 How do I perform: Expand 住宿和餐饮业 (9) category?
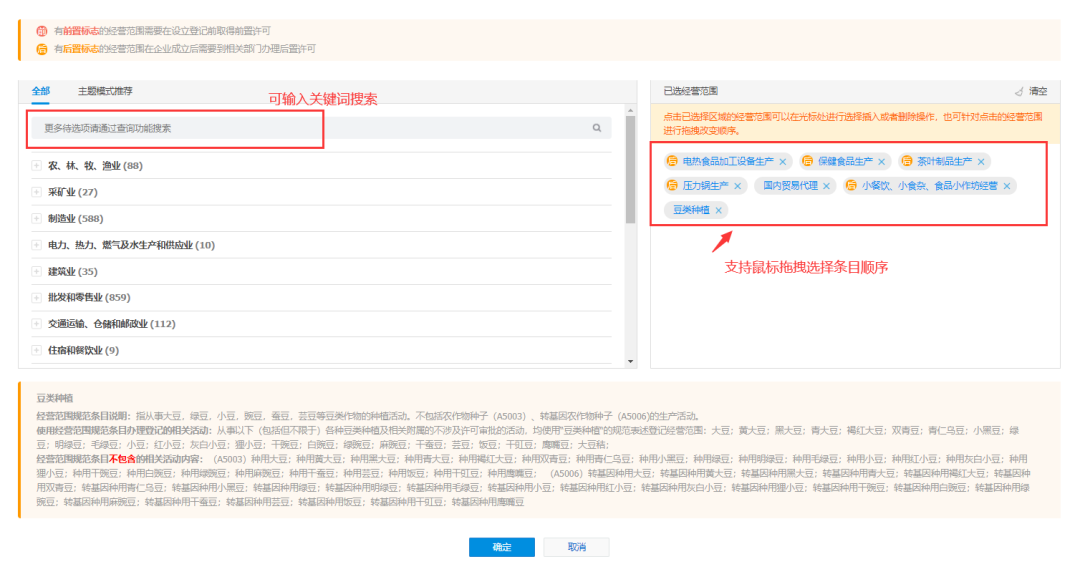coord(37,350)
